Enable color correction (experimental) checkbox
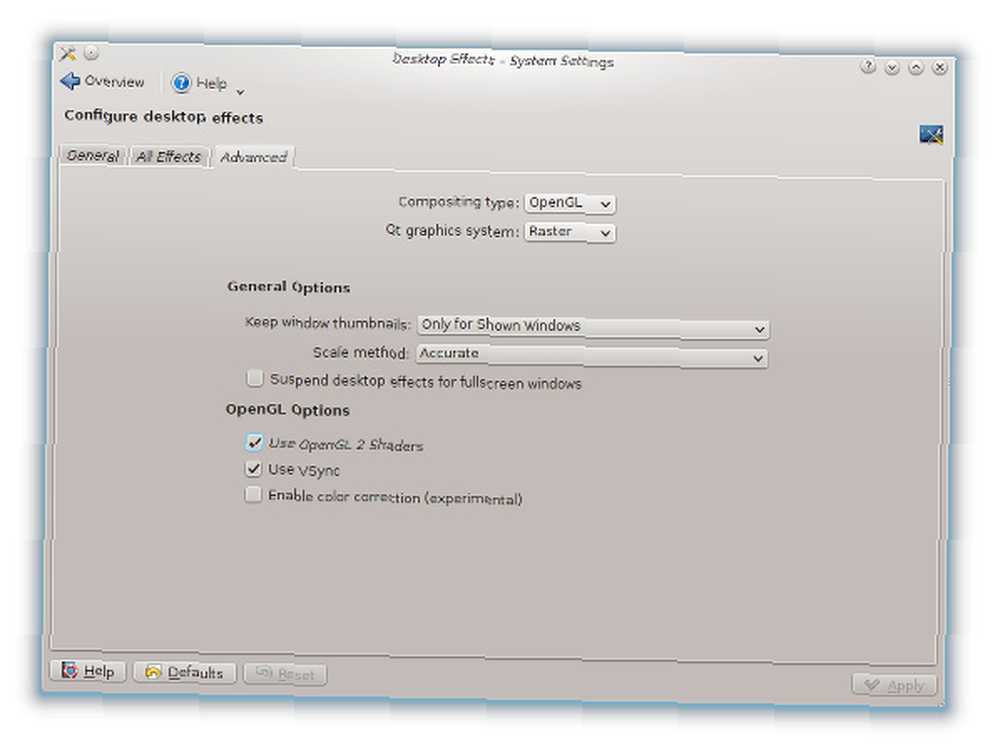This screenshot has width=1000, height=750. (x=253, y=494)
